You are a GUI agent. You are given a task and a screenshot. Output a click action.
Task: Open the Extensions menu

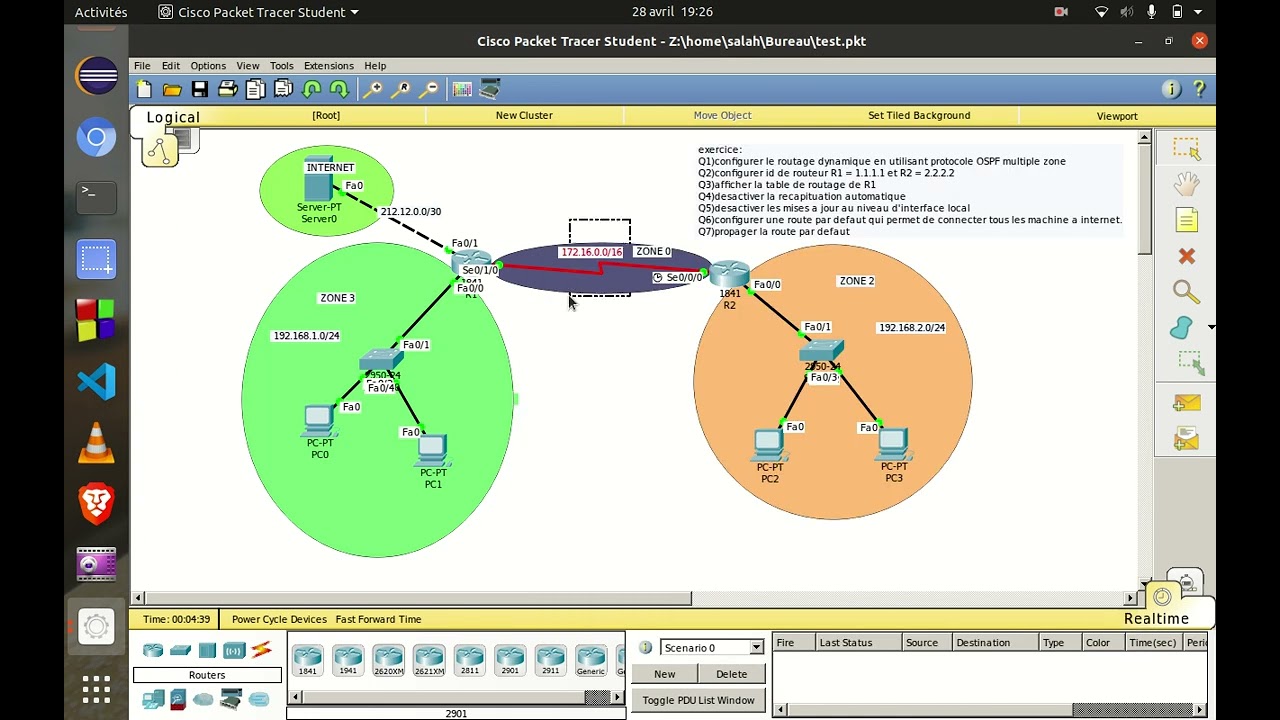tap(329, 65)
